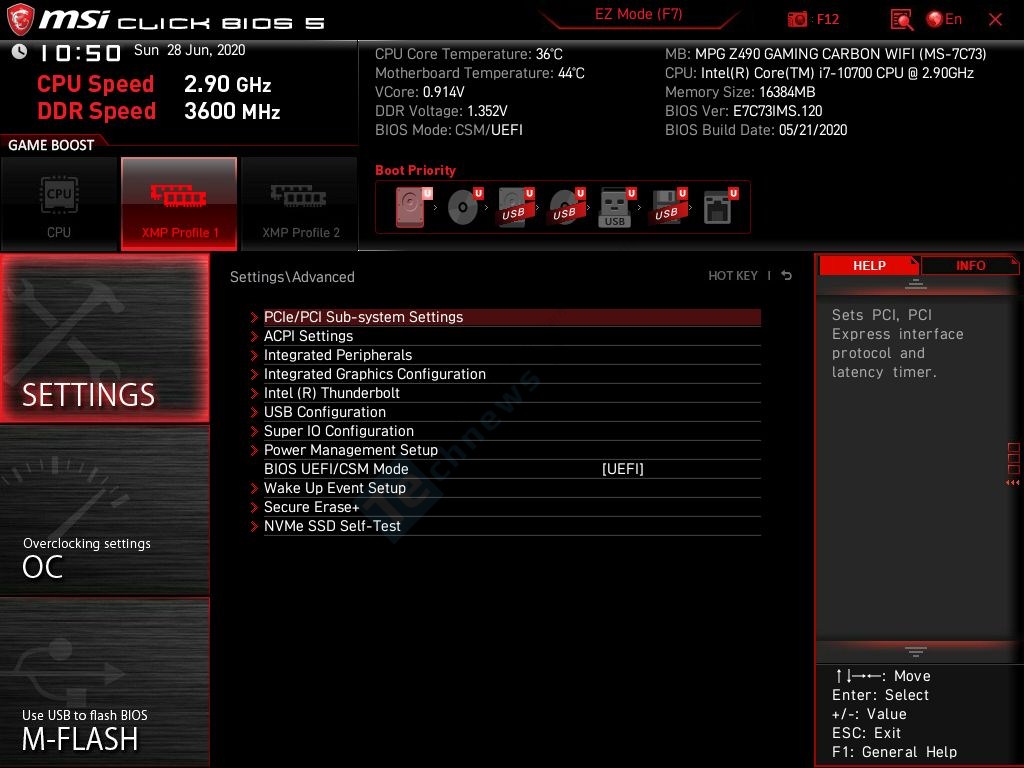Click the DDR Speed 3600 MHz readout
This screenshot has height=768, width=1024.
pyautogui.click(x=159, y=110)
